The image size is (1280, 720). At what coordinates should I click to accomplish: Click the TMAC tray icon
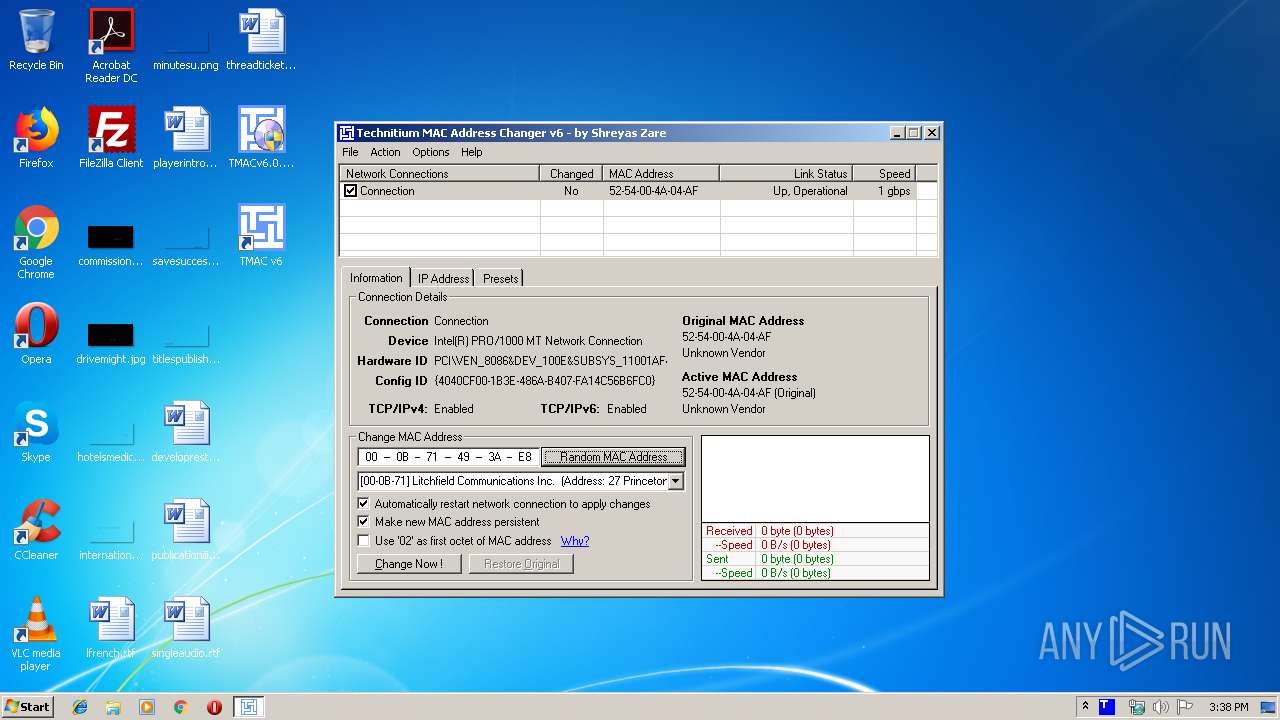tap(1107, 707)
